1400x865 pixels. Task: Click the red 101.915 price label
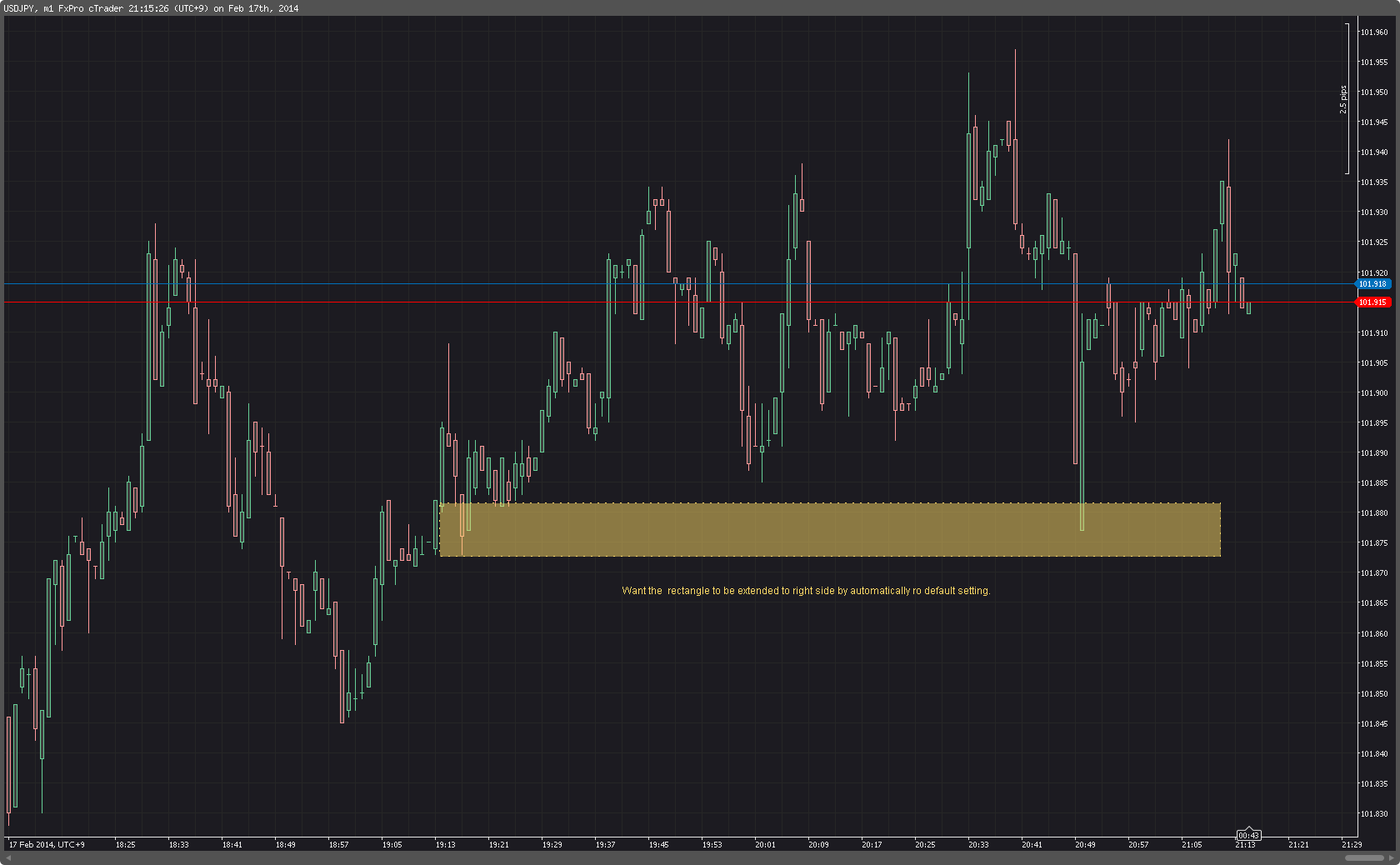[1373, 302]
